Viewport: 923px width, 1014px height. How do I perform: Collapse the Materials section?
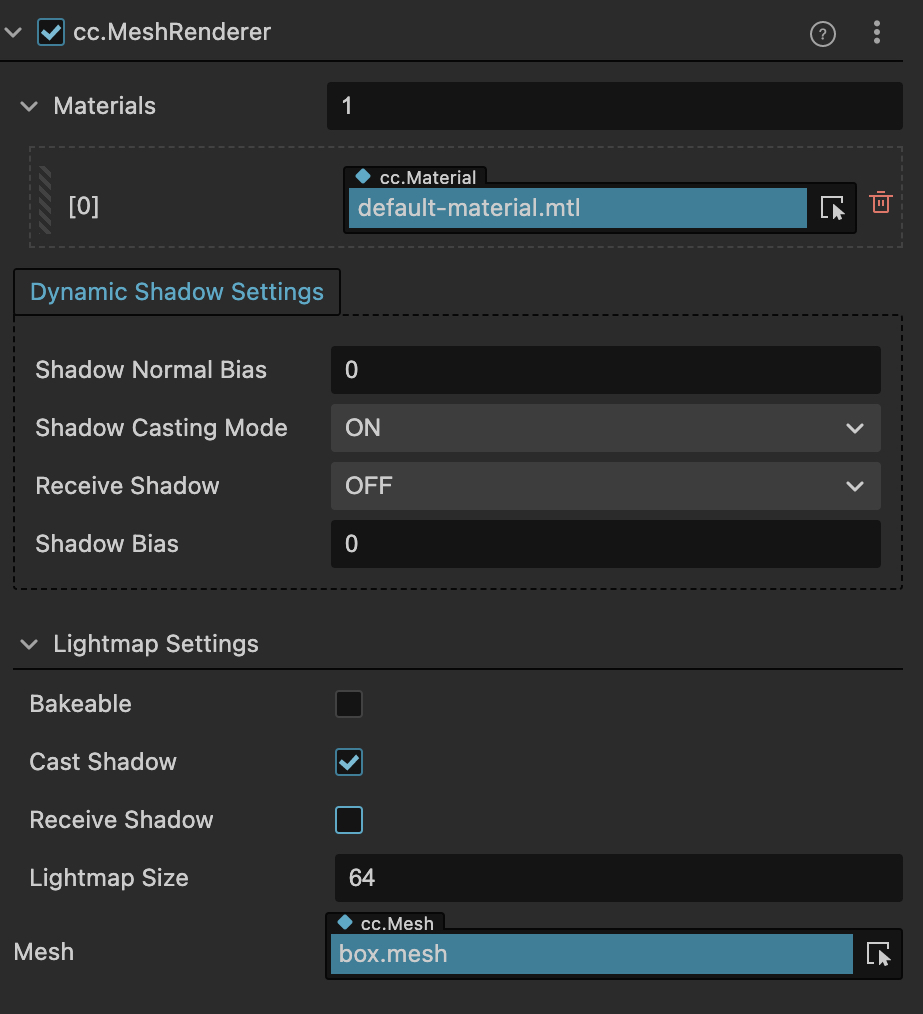tap(30, 106)
